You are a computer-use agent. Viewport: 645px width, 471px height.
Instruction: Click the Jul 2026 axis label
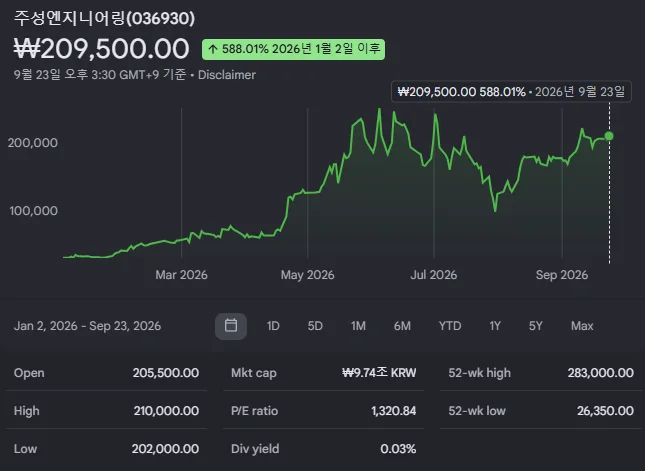[434, 275]
